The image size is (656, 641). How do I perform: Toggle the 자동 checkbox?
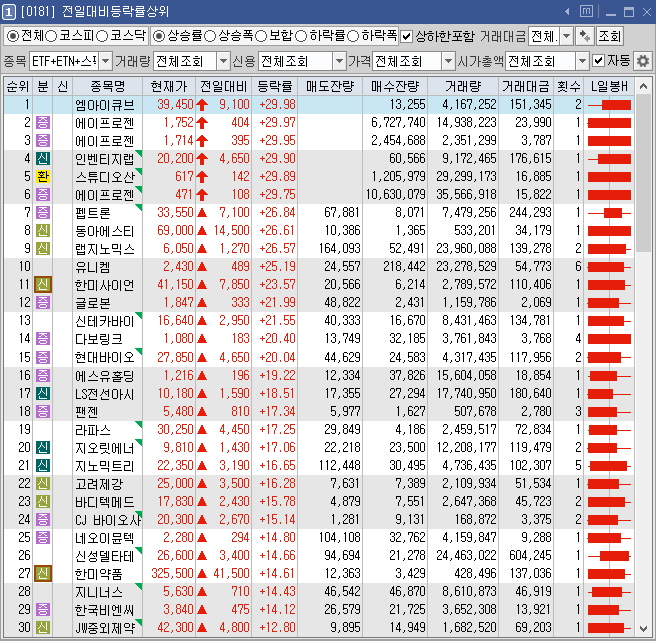[x=599, y=61]
